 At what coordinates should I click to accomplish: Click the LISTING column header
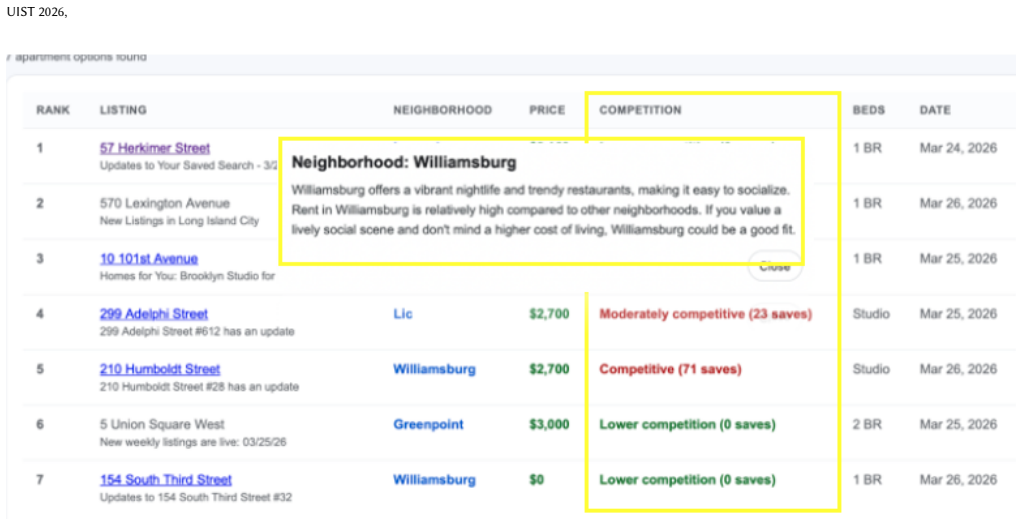point(123,110)
